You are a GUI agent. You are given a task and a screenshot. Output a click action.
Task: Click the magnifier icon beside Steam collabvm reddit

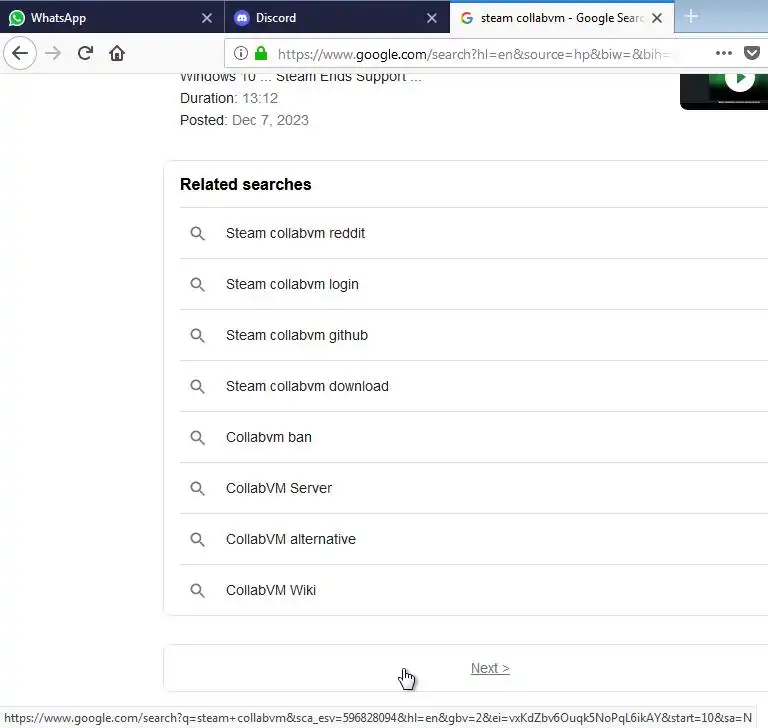pyautogui.click(x=197, y=233)
